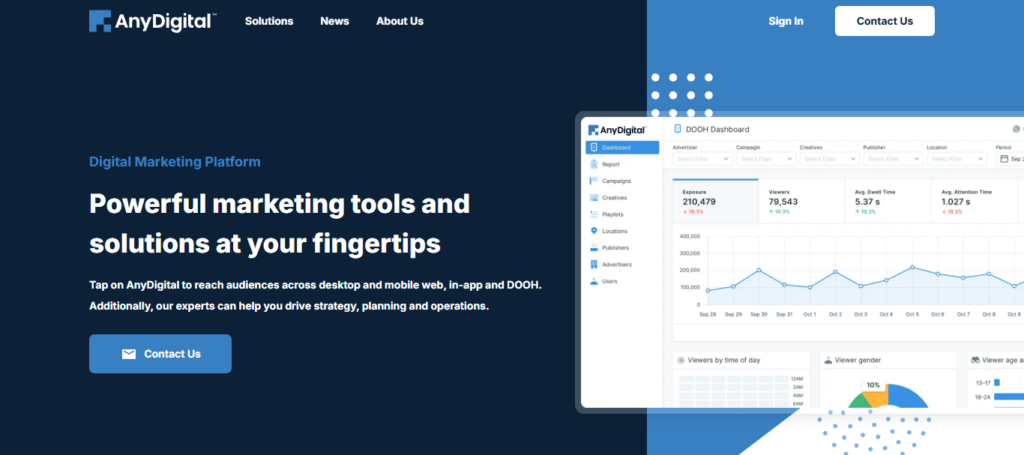The width and height of the screenshot is (1024, 455).
Task: Open the Solutions menu
Action: (269, 21)
